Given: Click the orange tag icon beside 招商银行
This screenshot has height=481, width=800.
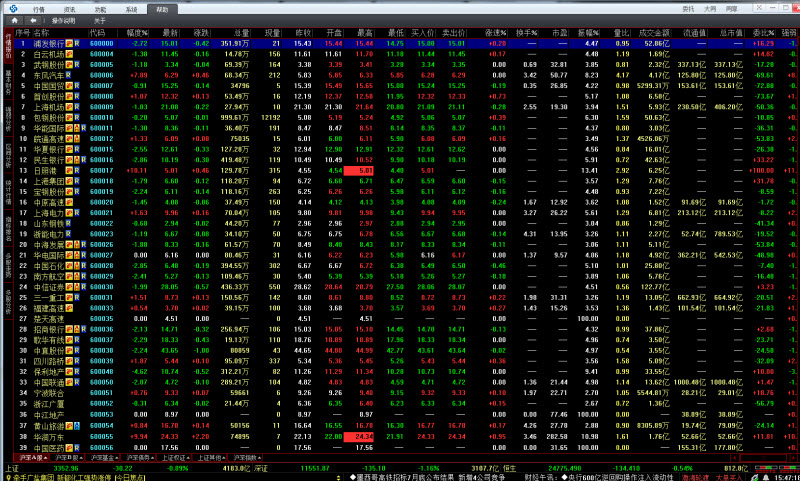Looking at the screenshot, I should [x=69, y=330].
